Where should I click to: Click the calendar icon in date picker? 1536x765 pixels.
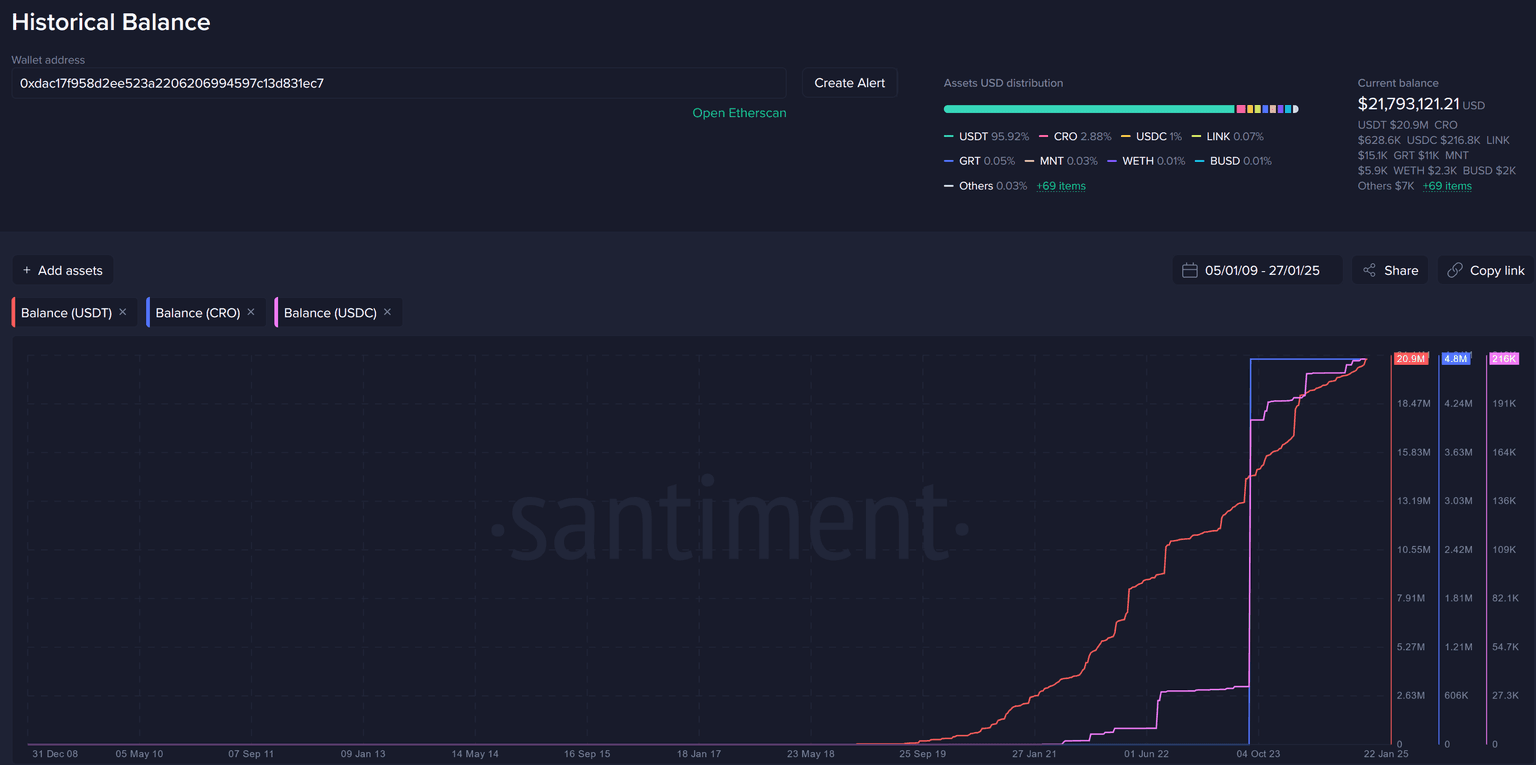1190,270
